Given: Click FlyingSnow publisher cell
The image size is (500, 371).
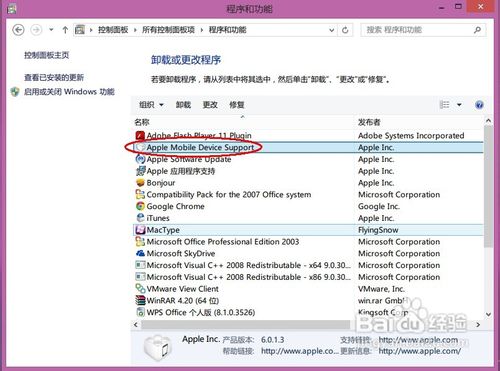Looking at the screenshot, I should (378, 230).
